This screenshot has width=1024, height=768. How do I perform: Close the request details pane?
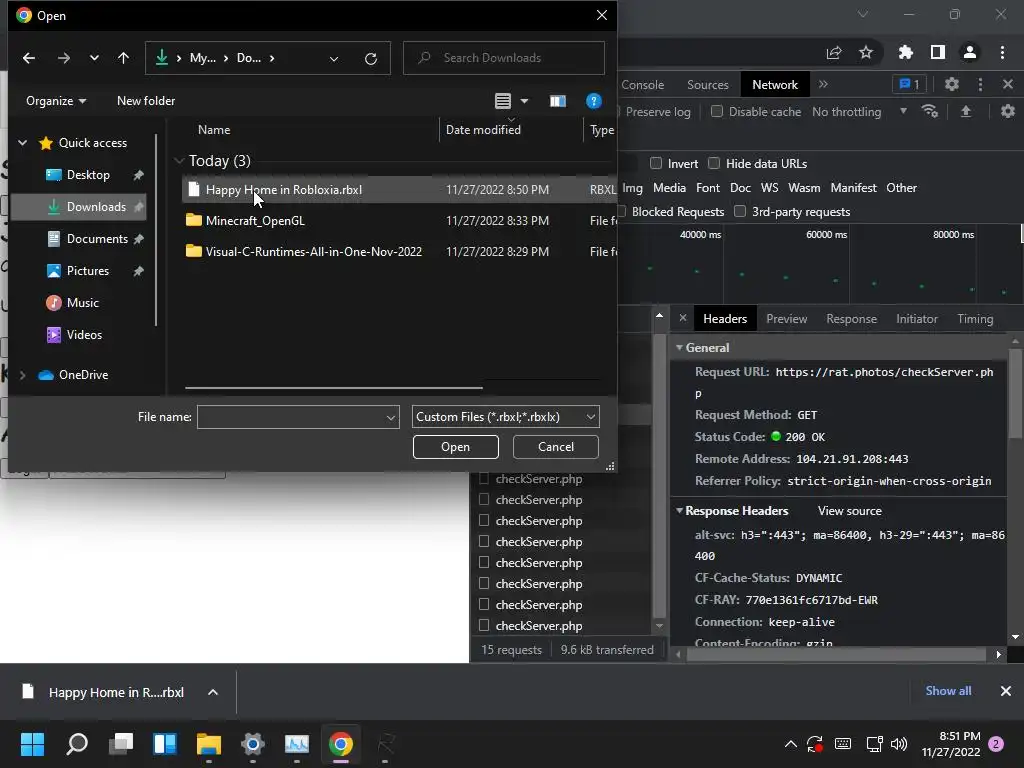682,318
